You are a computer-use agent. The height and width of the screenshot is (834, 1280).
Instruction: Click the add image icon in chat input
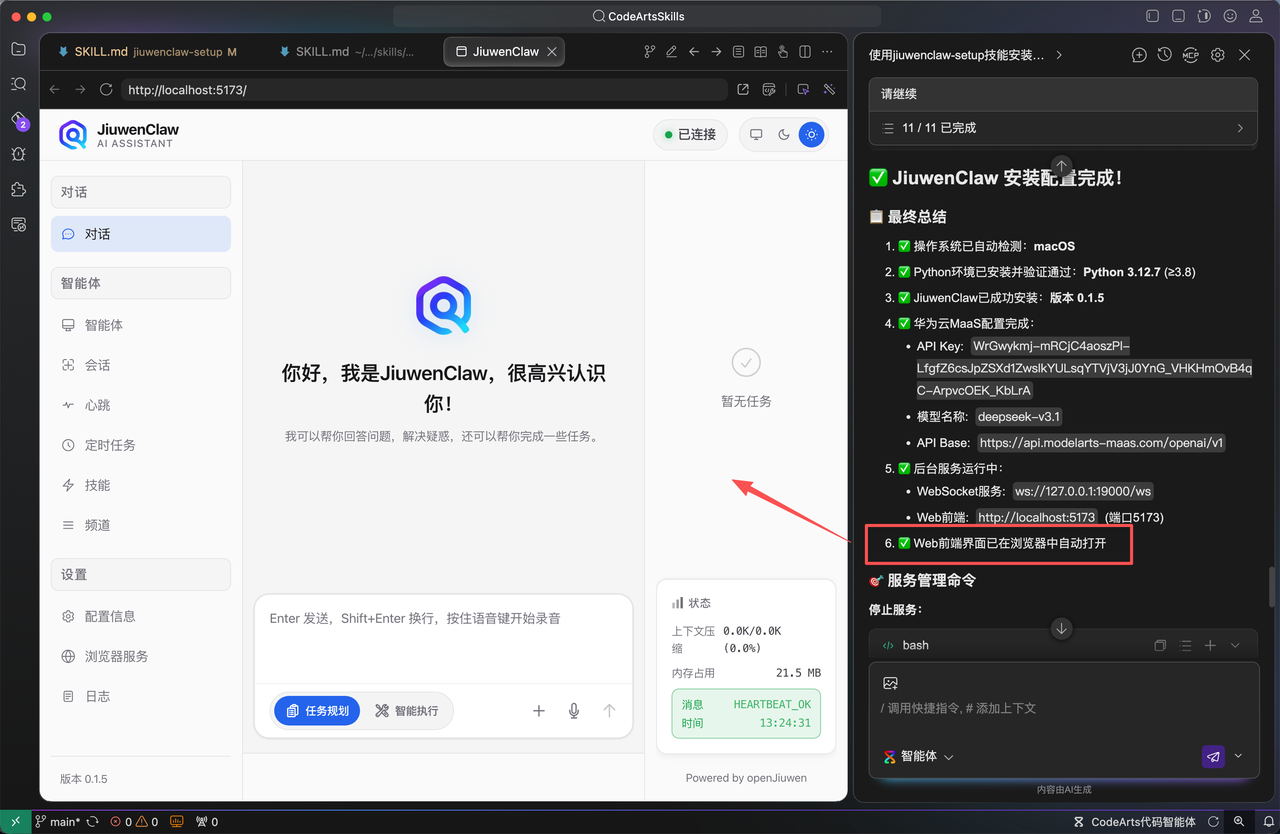[x=890, y=683]
